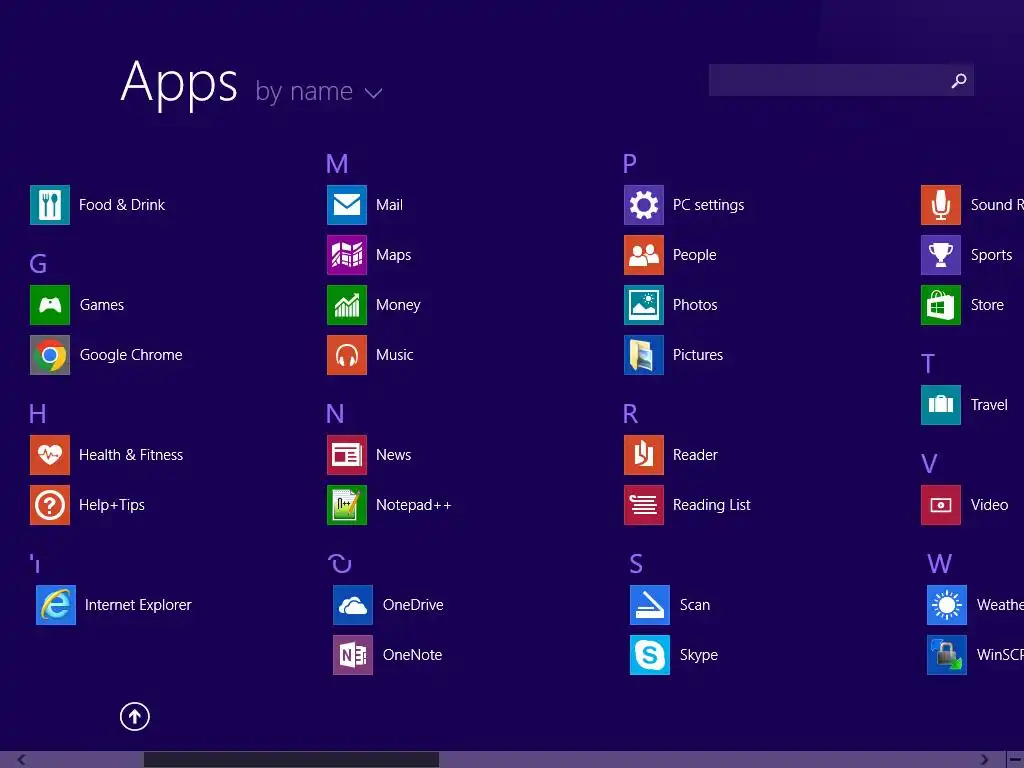Launch the Video app icon
This screenshot has height=768, width=1024.
tap(941, 505)
